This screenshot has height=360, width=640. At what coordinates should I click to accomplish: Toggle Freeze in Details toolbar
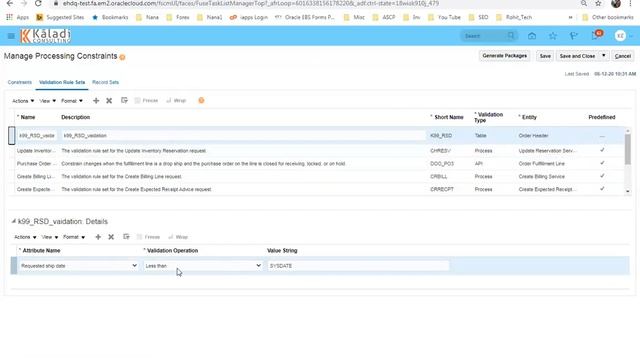[x=148, y=237]
